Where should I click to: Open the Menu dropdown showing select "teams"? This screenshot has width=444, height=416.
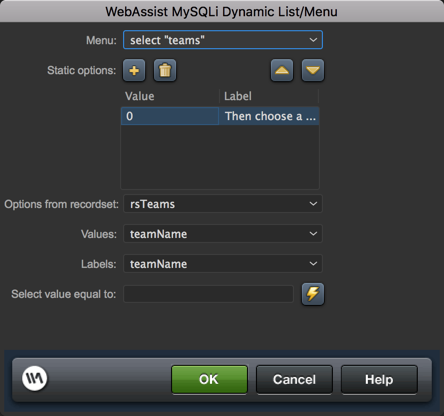pyautogui.click(x=223, y=40)
